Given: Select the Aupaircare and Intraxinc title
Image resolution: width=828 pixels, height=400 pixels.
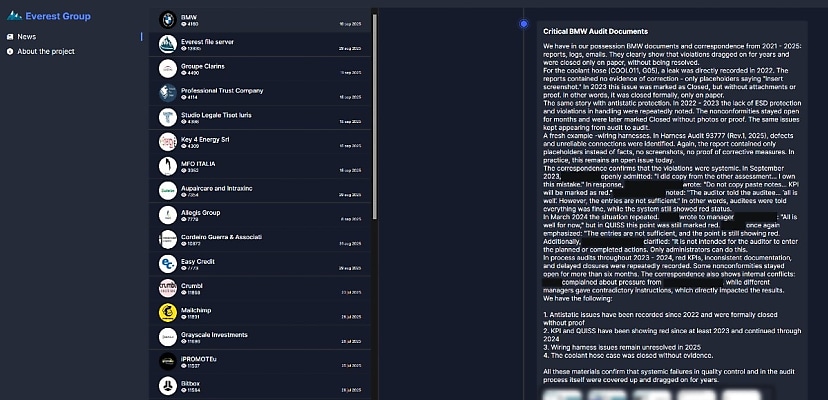Looking at the screenshot, I should pos(217,188).
